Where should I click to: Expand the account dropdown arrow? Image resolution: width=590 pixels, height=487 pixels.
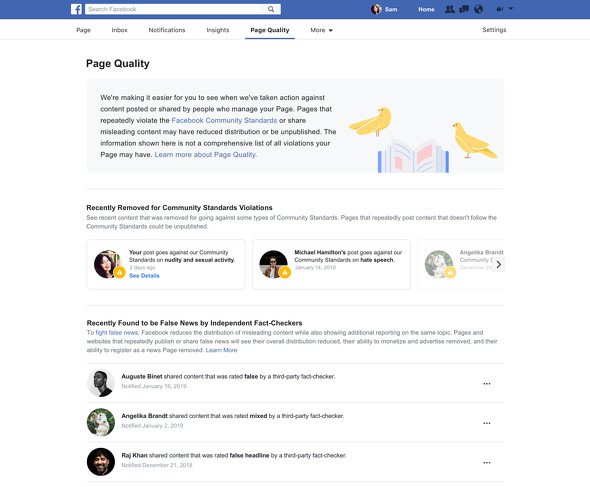pos(511,9)
